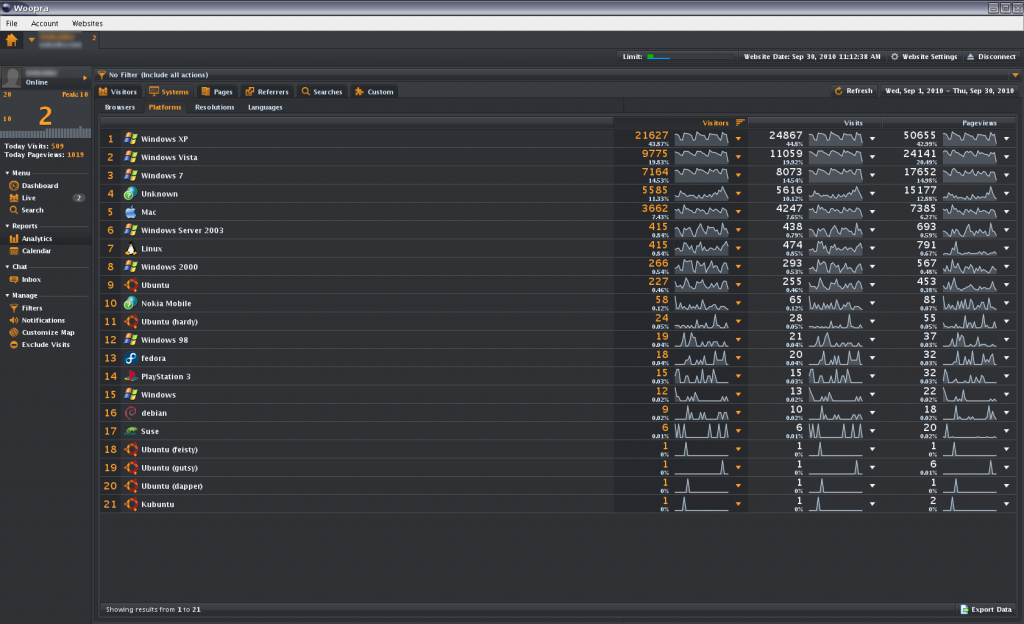Screen dimensions: 1024x624
Task: Collapse the Menu section in sidebar
Action: click(7, 173)
